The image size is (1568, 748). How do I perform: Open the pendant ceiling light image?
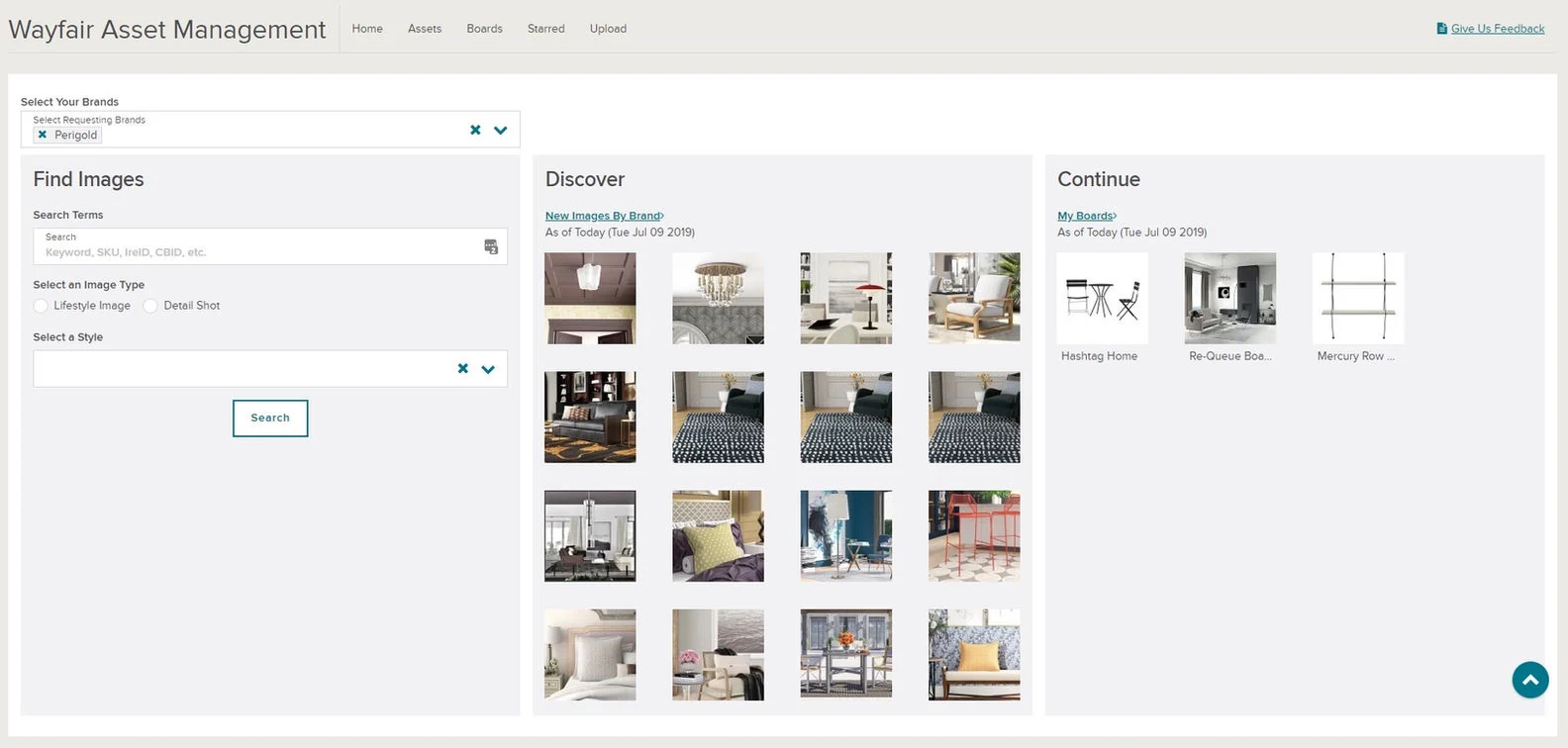pyautogui.click(x=590, y=298)
